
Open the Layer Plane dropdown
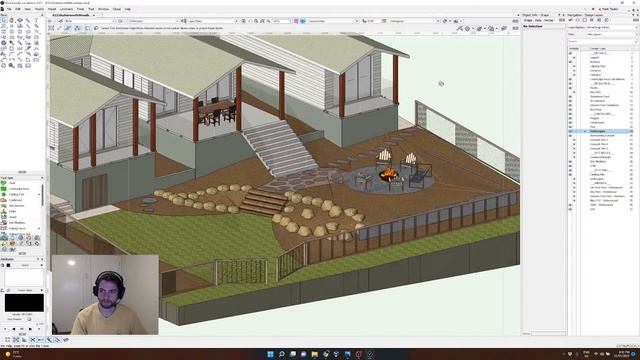(212, 21)
